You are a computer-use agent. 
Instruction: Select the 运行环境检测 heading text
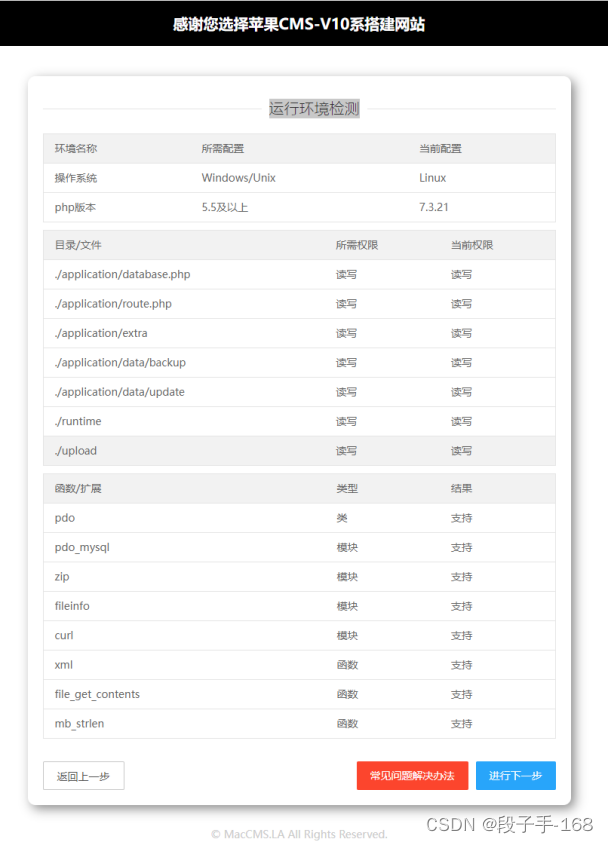[x=314, y=109]
